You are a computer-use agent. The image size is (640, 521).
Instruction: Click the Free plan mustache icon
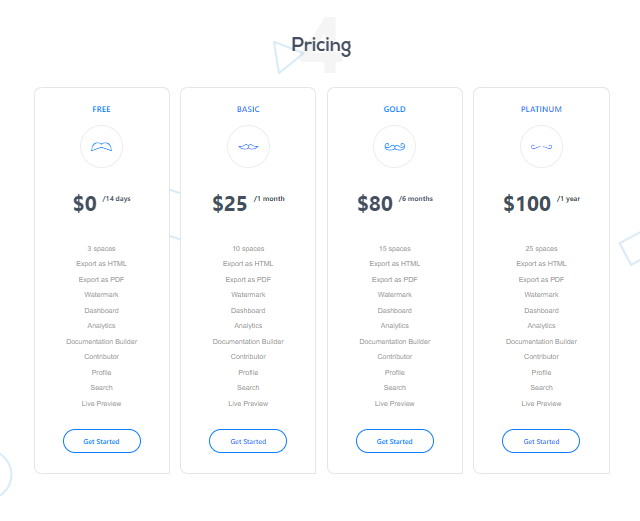pos(101,147)
